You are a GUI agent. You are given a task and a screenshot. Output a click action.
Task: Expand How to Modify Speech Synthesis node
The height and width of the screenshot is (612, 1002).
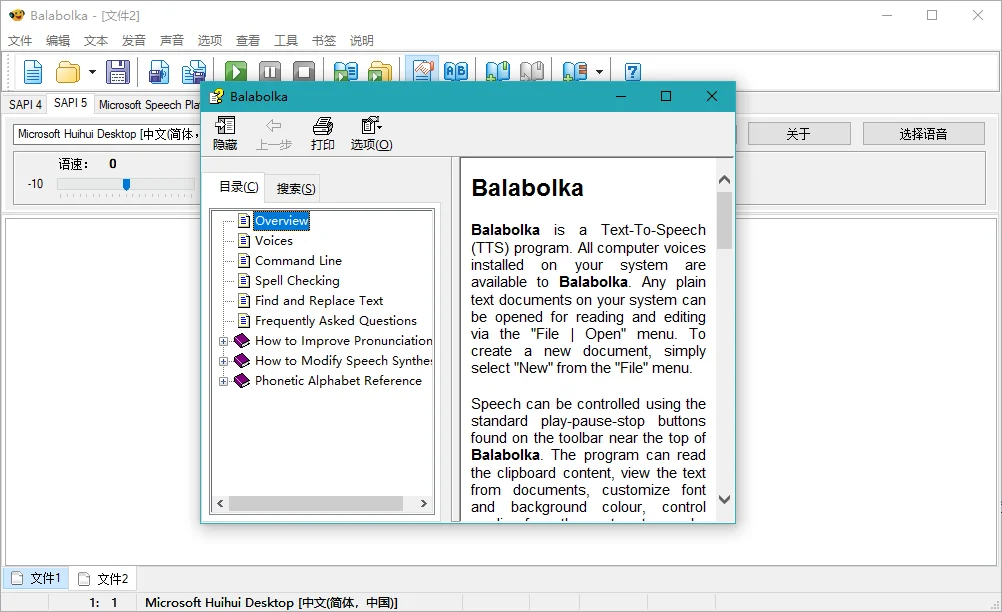[x=223, y=361]
